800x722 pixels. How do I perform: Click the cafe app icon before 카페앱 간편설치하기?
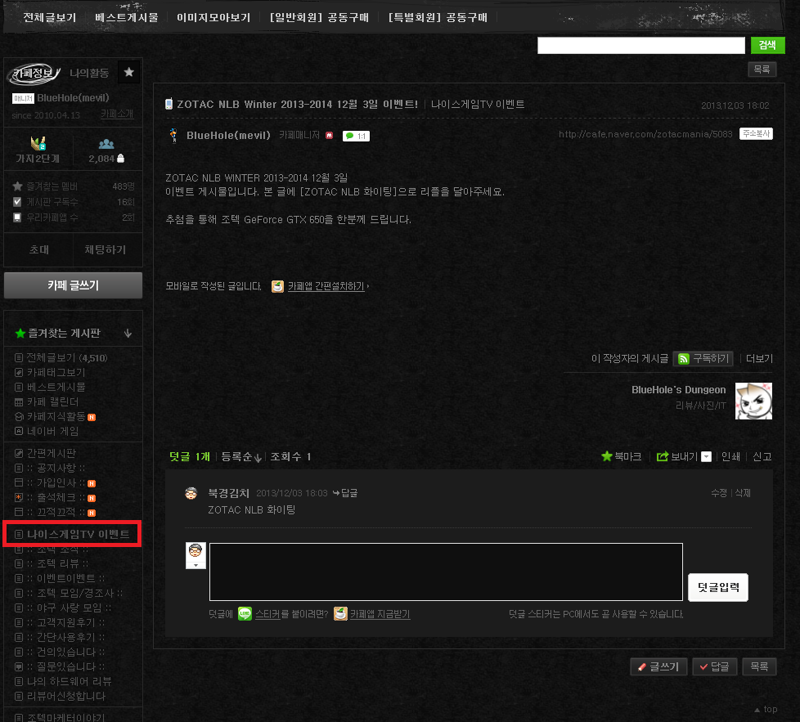point(278,286)
